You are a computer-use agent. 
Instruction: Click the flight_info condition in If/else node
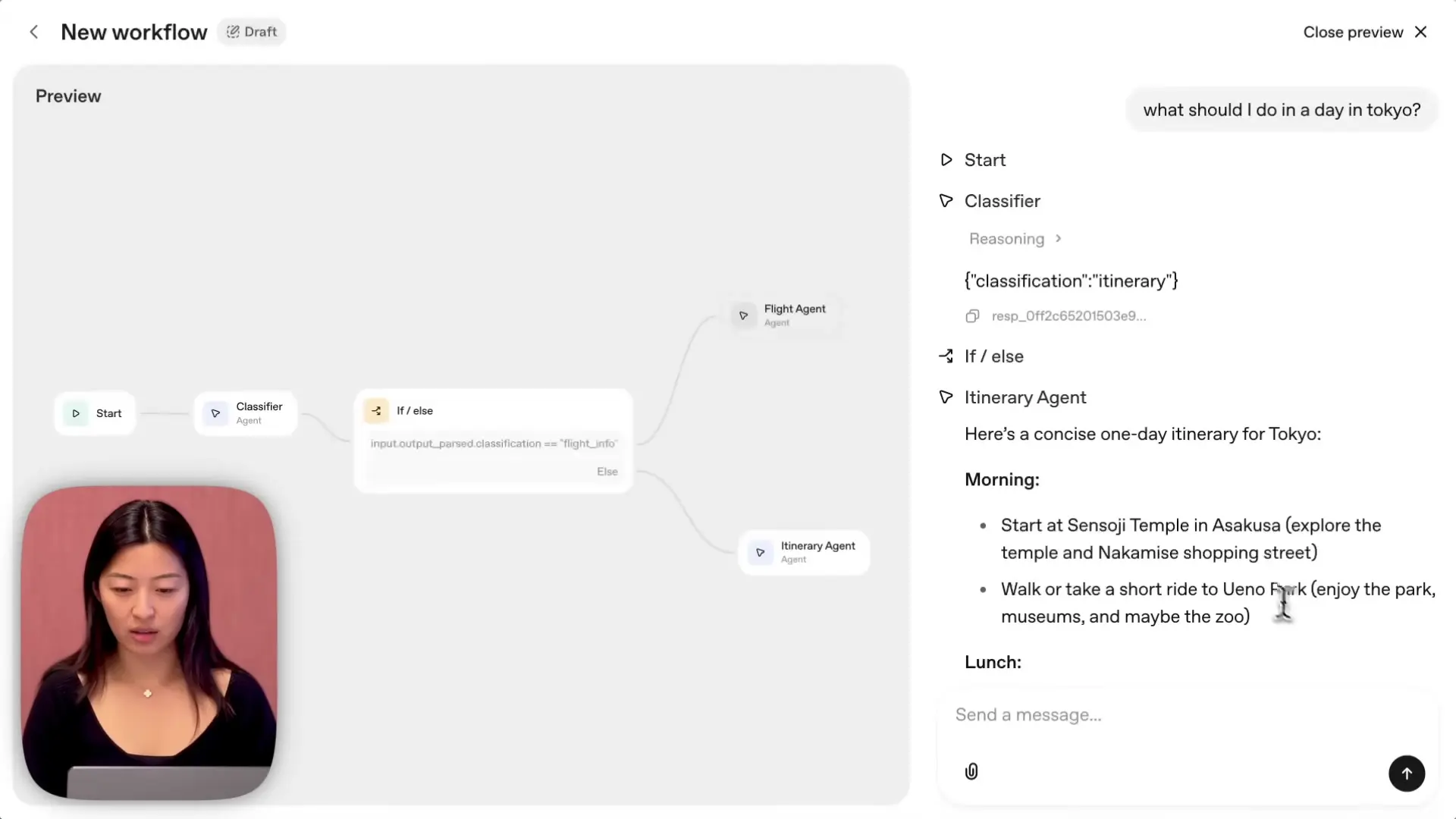point(494,444)
